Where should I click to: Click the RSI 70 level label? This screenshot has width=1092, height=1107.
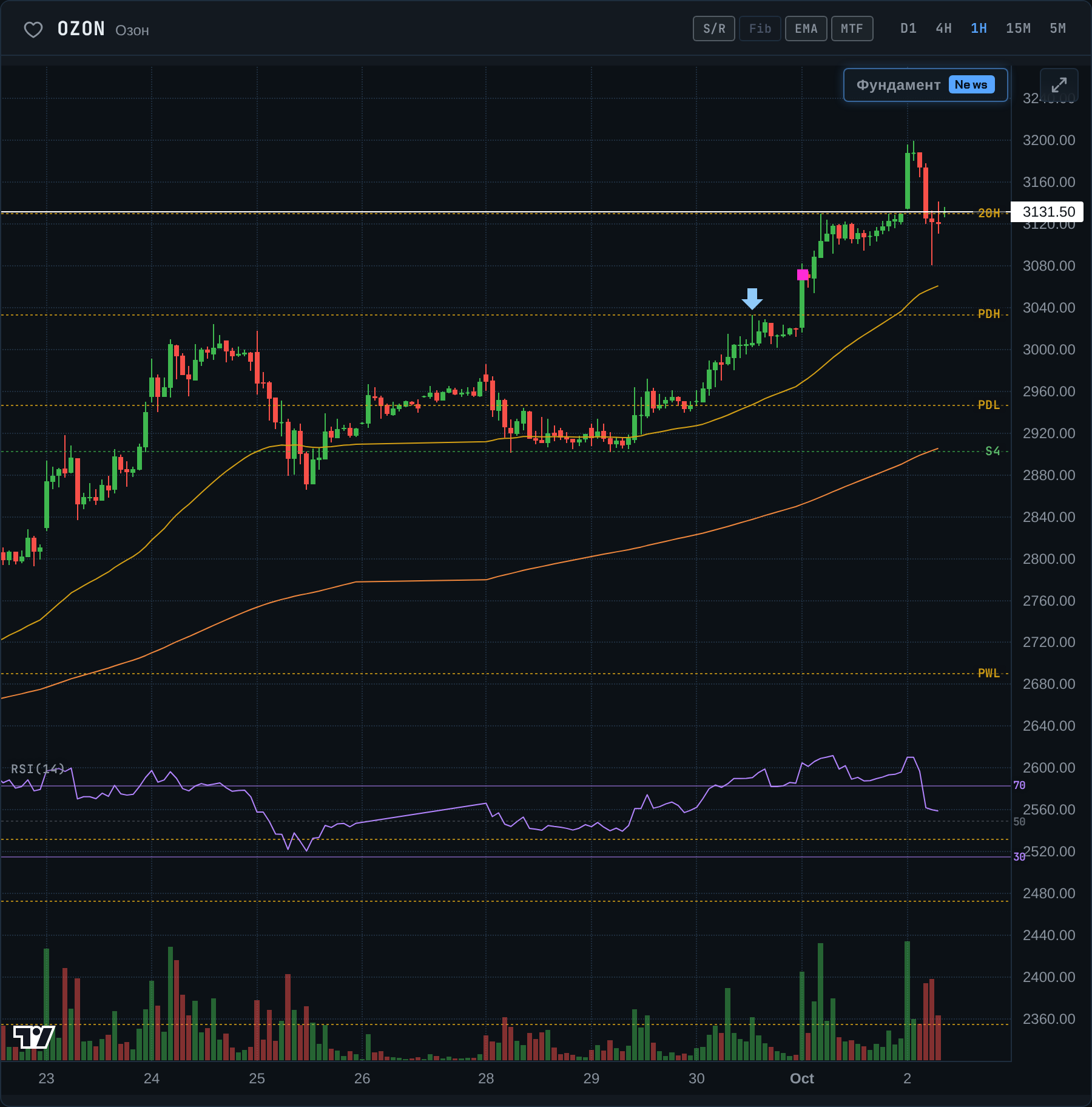1019,785
